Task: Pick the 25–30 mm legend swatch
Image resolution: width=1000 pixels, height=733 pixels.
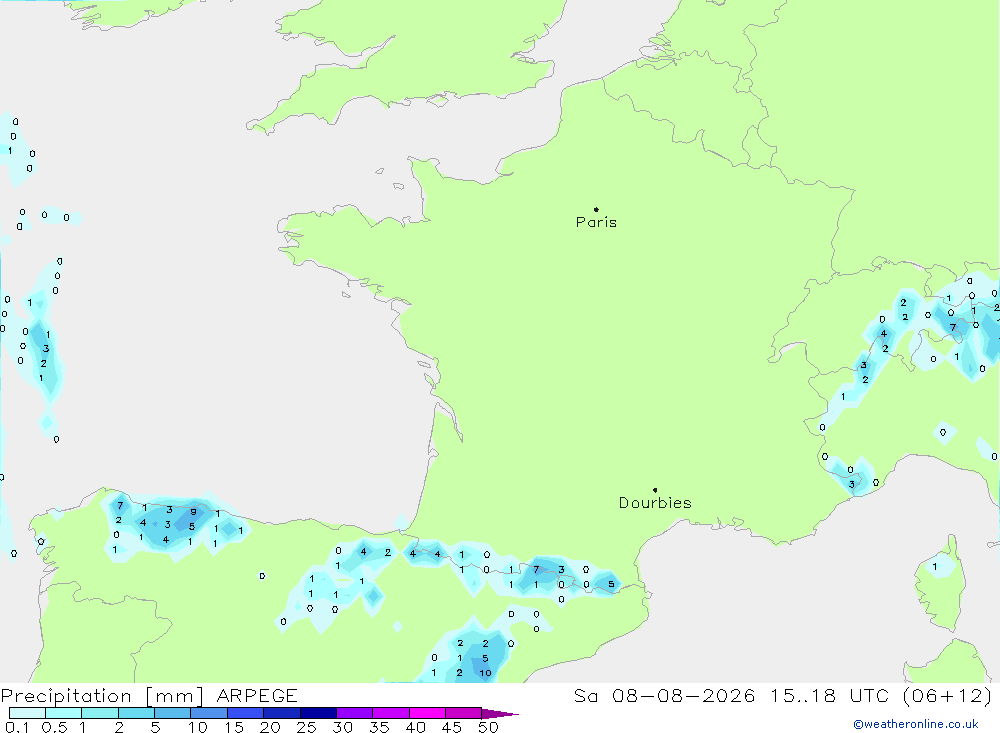Action: (318, 713)
